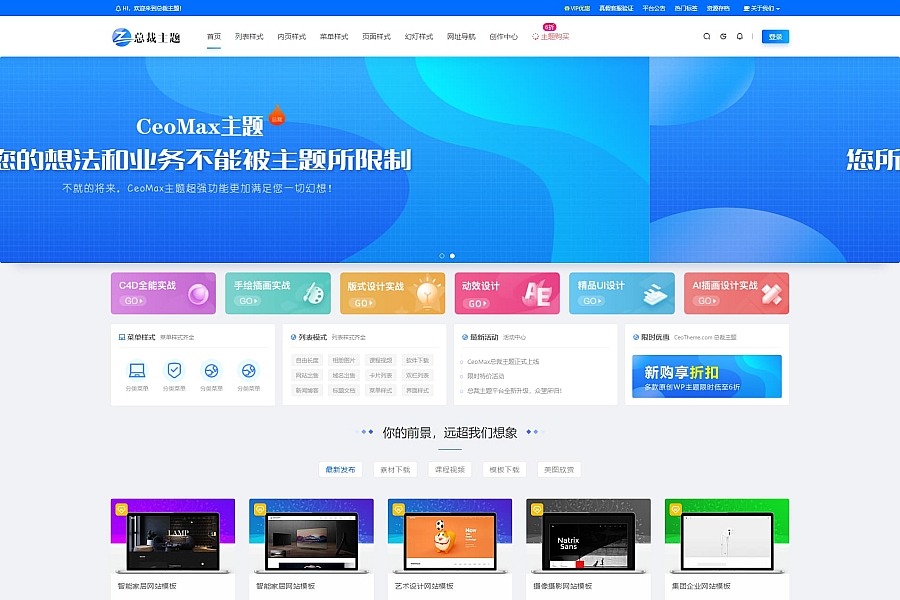
Task: Select the second banner slide dot
Action: [452, 256]
